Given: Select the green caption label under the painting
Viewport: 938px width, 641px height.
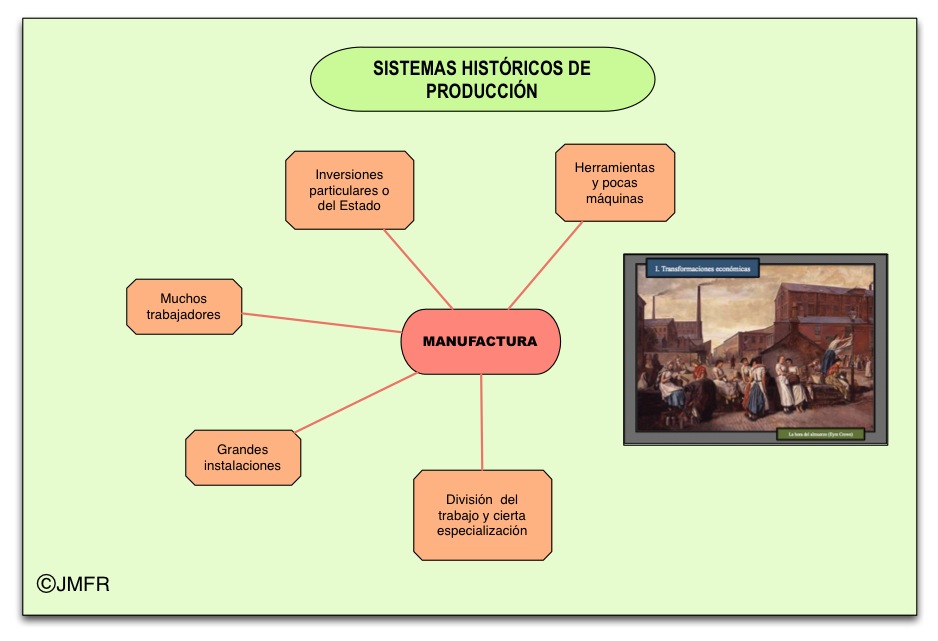Looking at the screenshot, I should tap(819, 435).
